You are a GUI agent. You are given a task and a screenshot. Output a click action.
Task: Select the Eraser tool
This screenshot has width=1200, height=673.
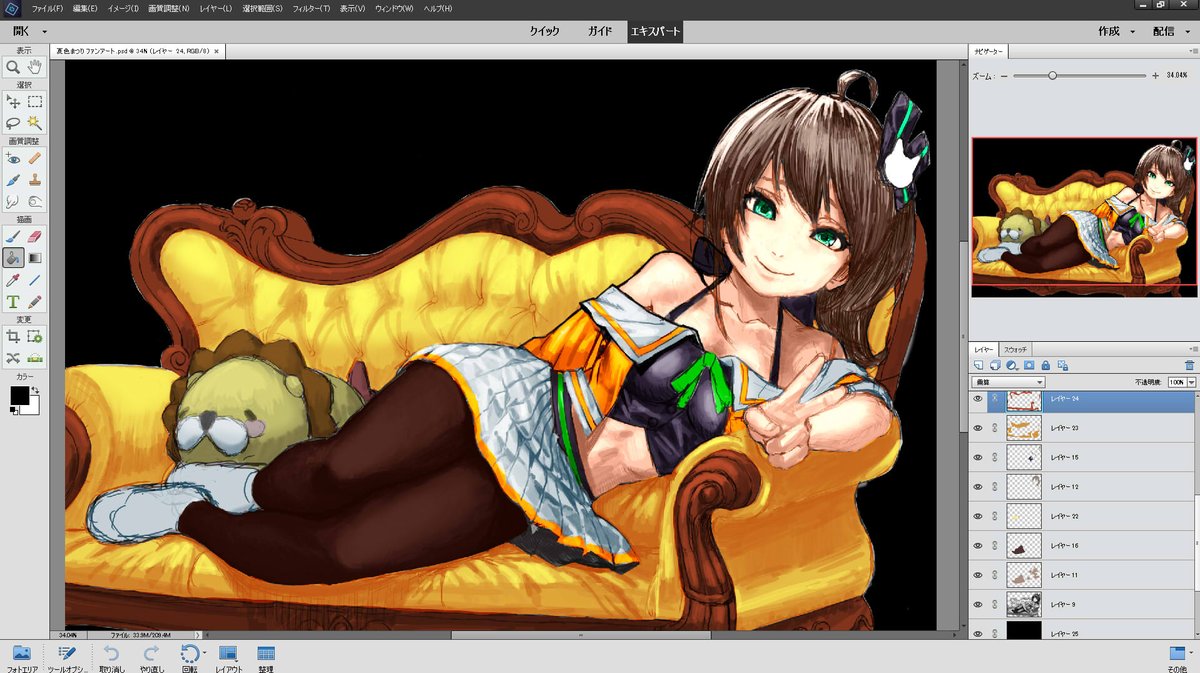tap(35, 236)
